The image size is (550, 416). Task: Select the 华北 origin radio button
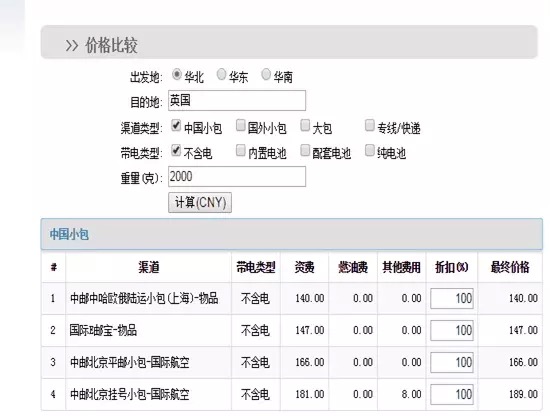pos(176,75)
